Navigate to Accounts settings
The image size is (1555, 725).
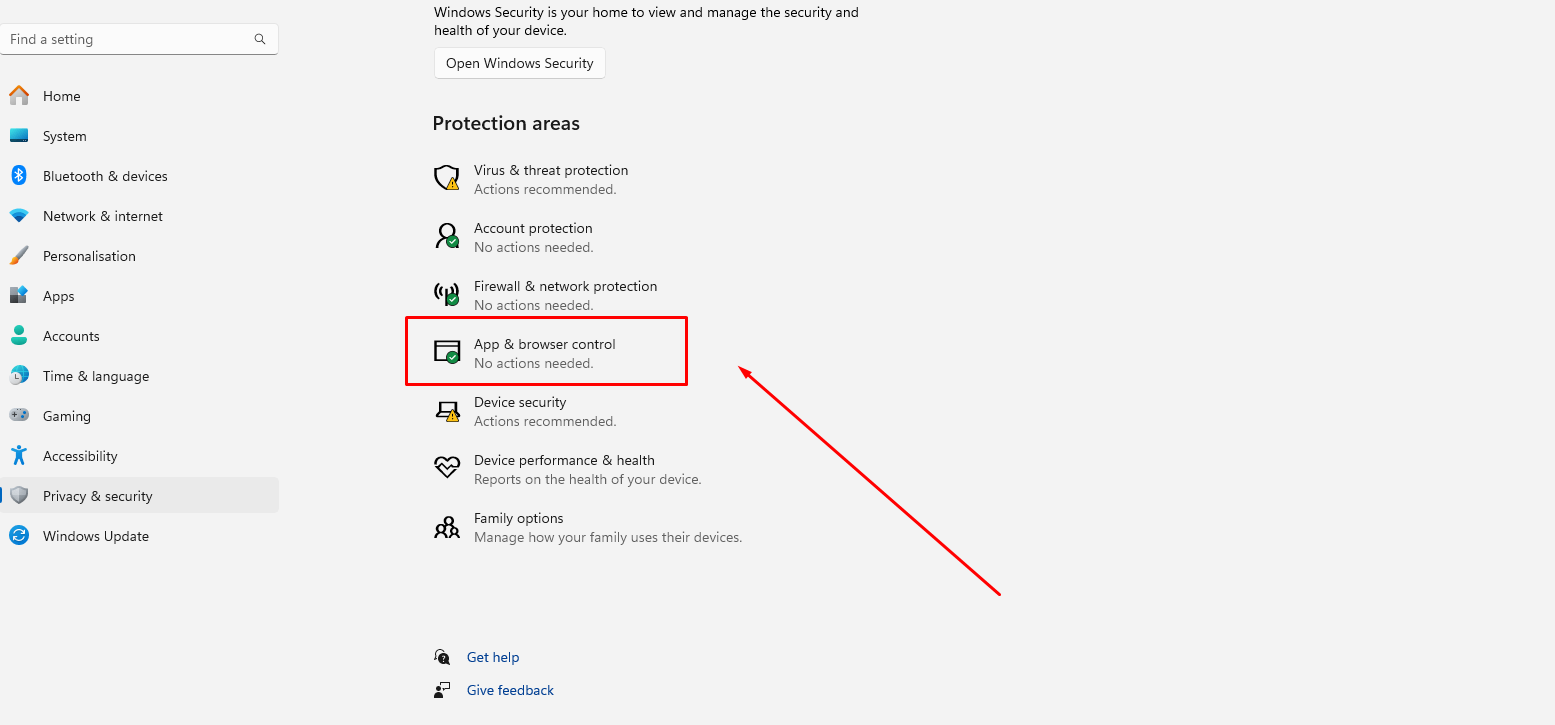(71, 336)
